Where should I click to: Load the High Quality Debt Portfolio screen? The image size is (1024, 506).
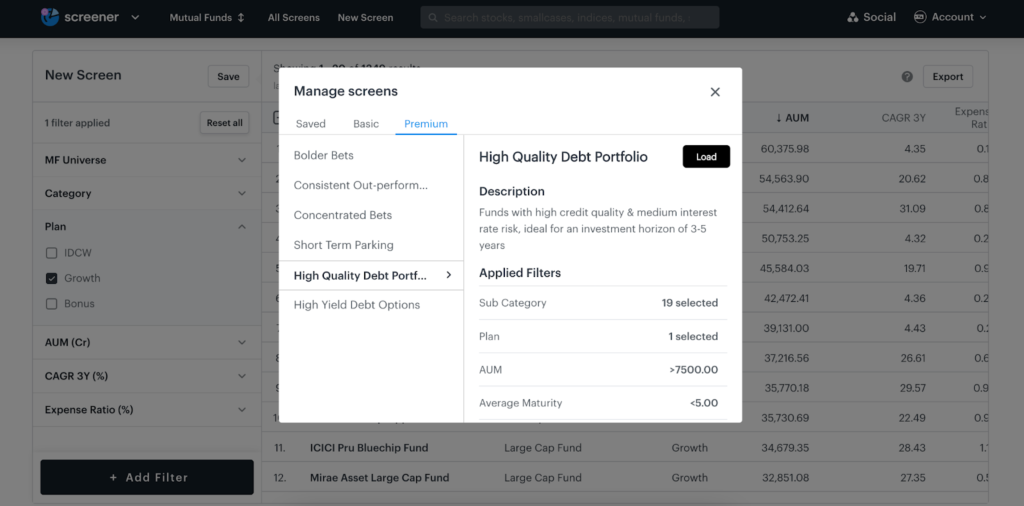pos(706,157)
